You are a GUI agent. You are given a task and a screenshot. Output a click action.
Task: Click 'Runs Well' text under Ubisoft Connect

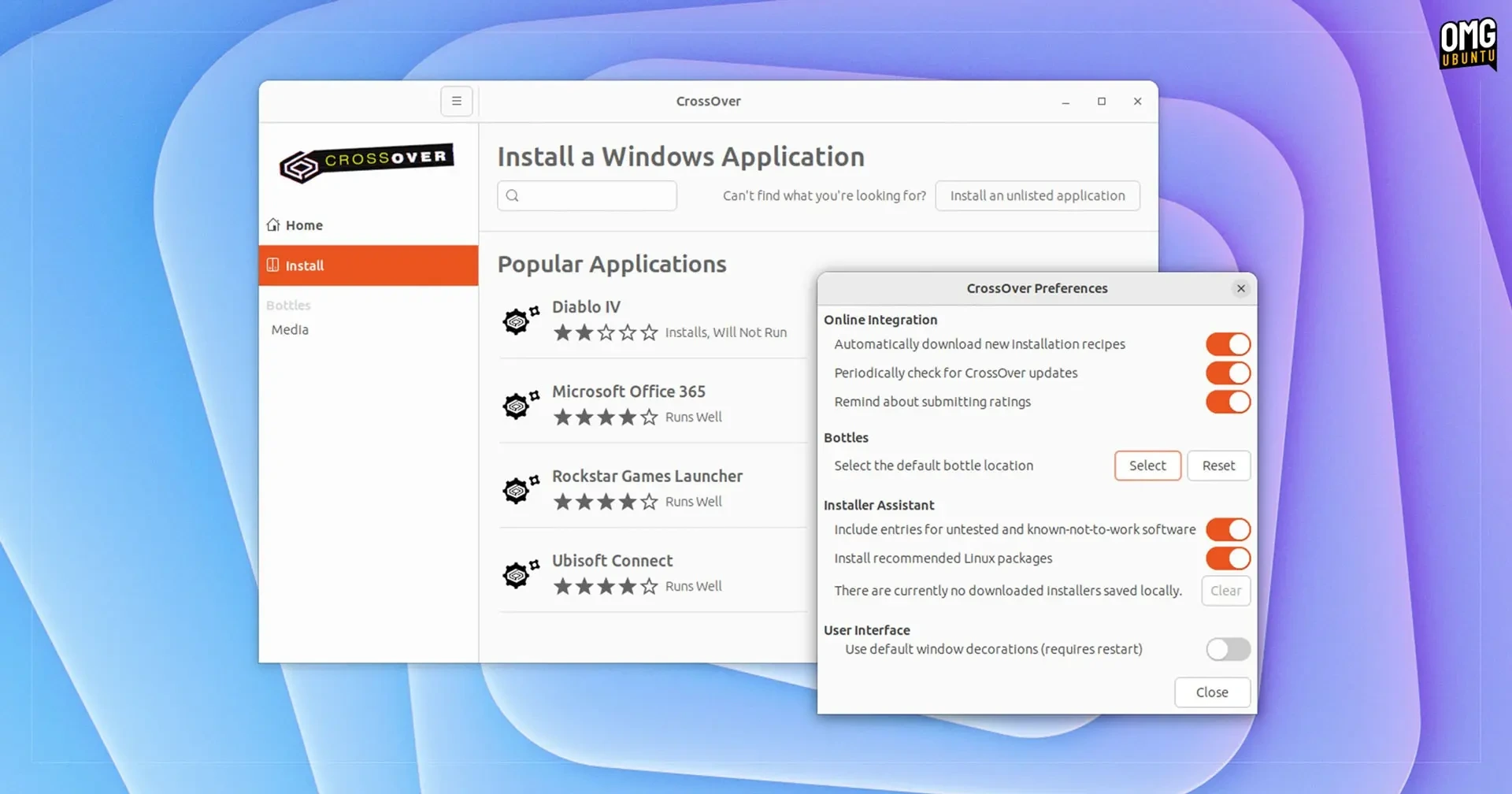click(x=693, y=586)
